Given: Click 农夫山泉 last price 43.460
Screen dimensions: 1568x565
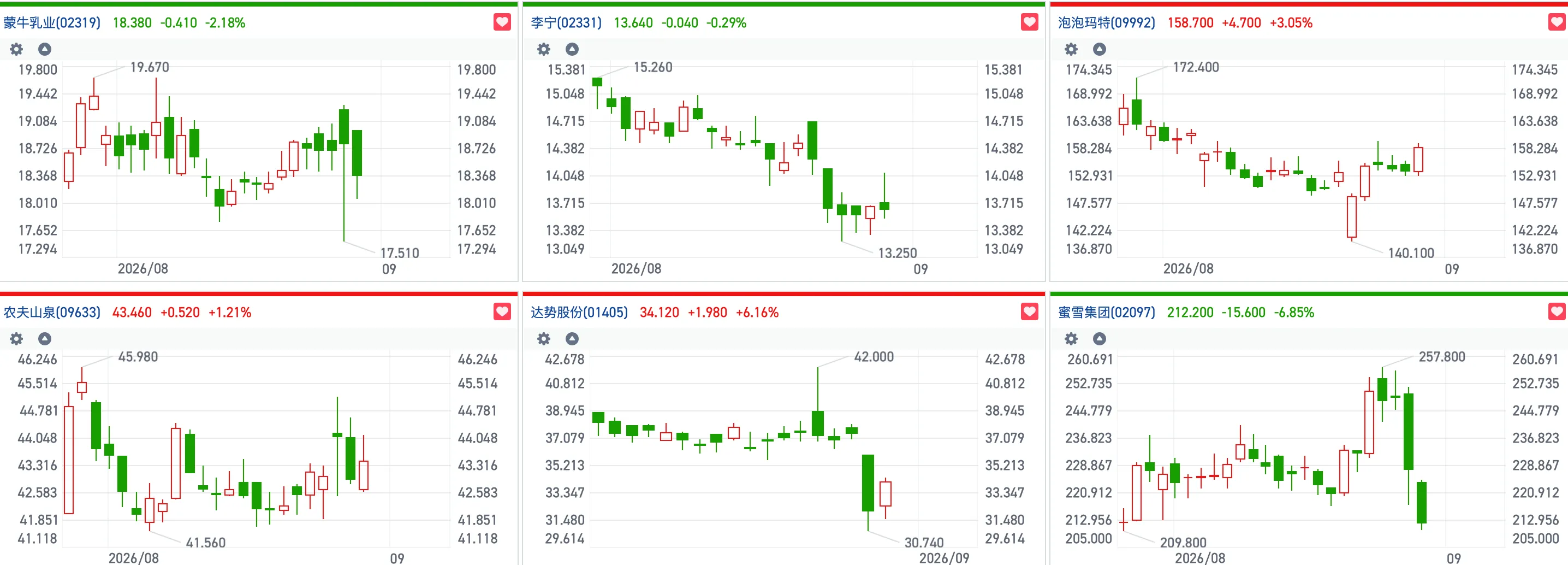Looking at the screenshot, I should (132, 313).
